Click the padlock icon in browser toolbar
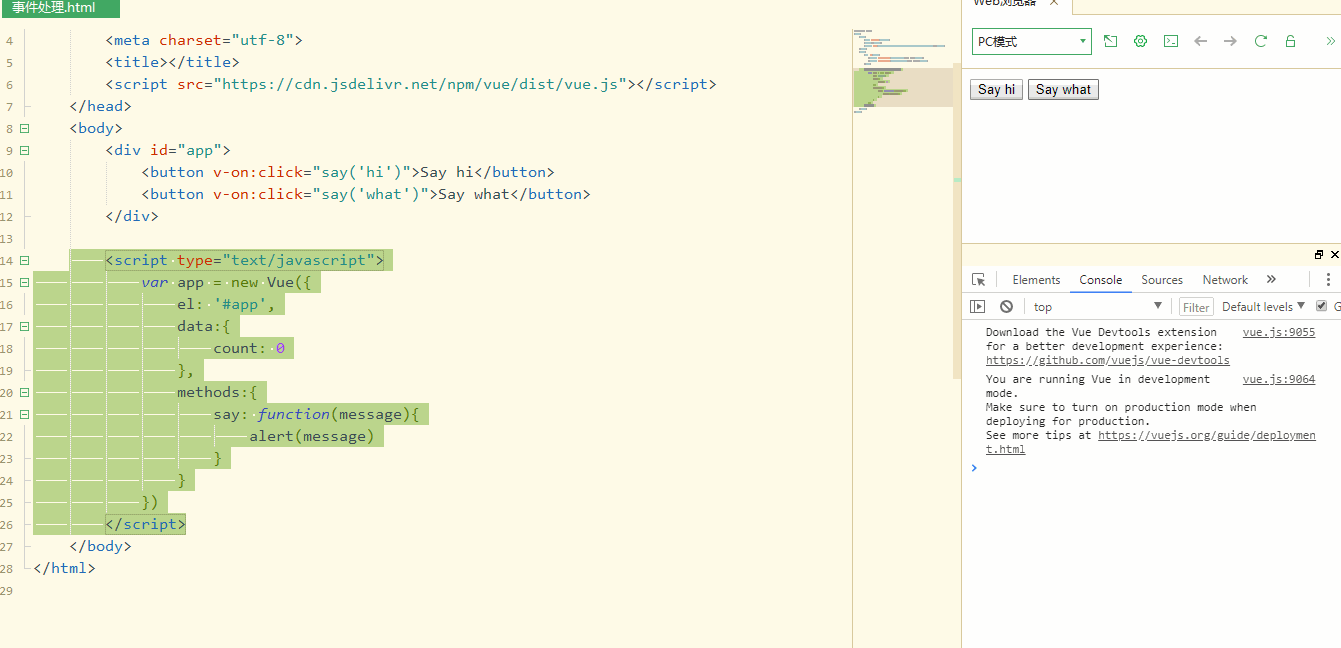The image size is (1341, 648). click(1290, 41)
